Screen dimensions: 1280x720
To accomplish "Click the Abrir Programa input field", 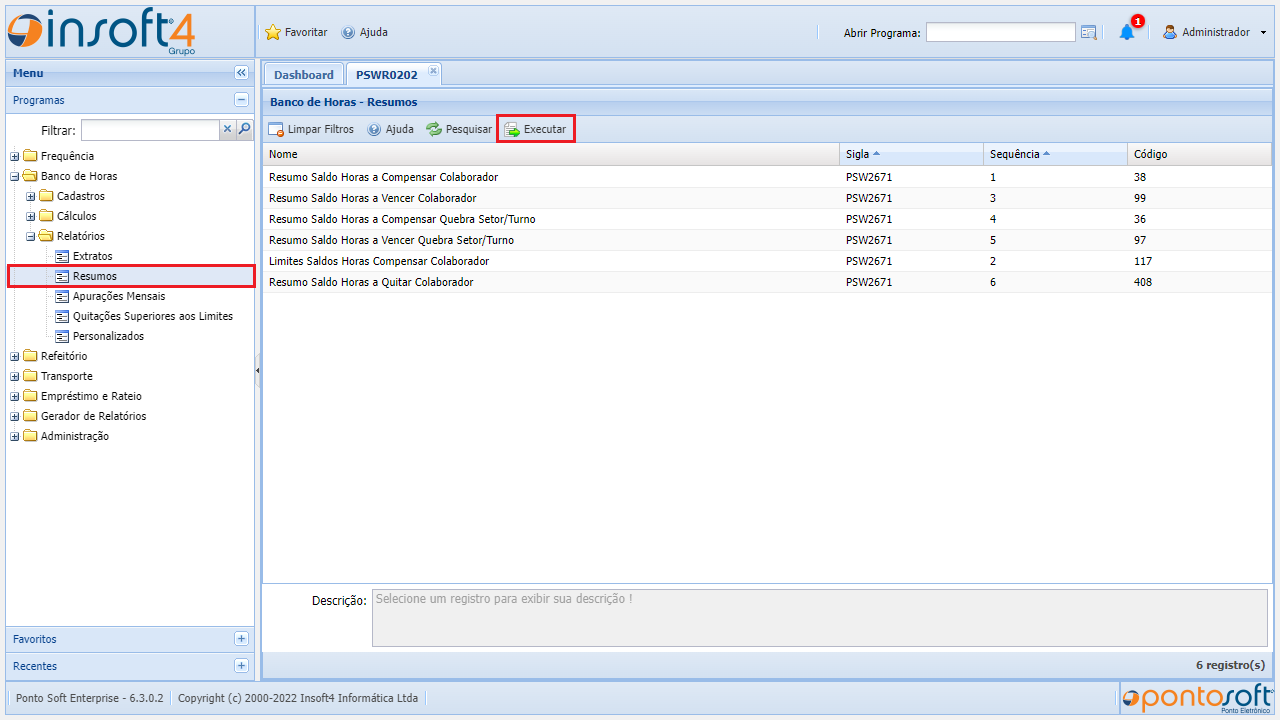I will [x=1000, y=33].
